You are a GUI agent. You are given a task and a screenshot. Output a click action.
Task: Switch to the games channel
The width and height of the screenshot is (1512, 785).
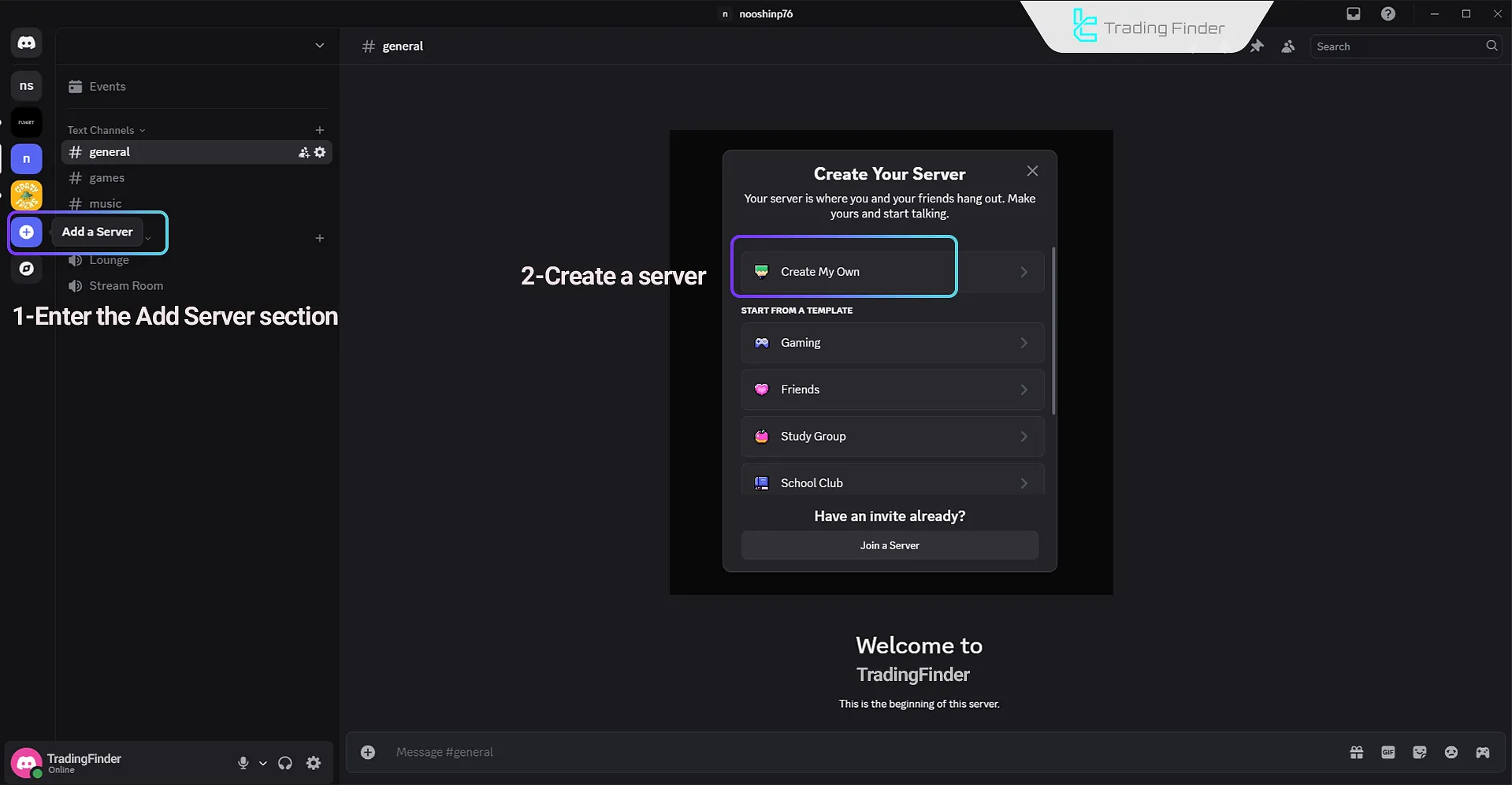(x=107, y=178)
